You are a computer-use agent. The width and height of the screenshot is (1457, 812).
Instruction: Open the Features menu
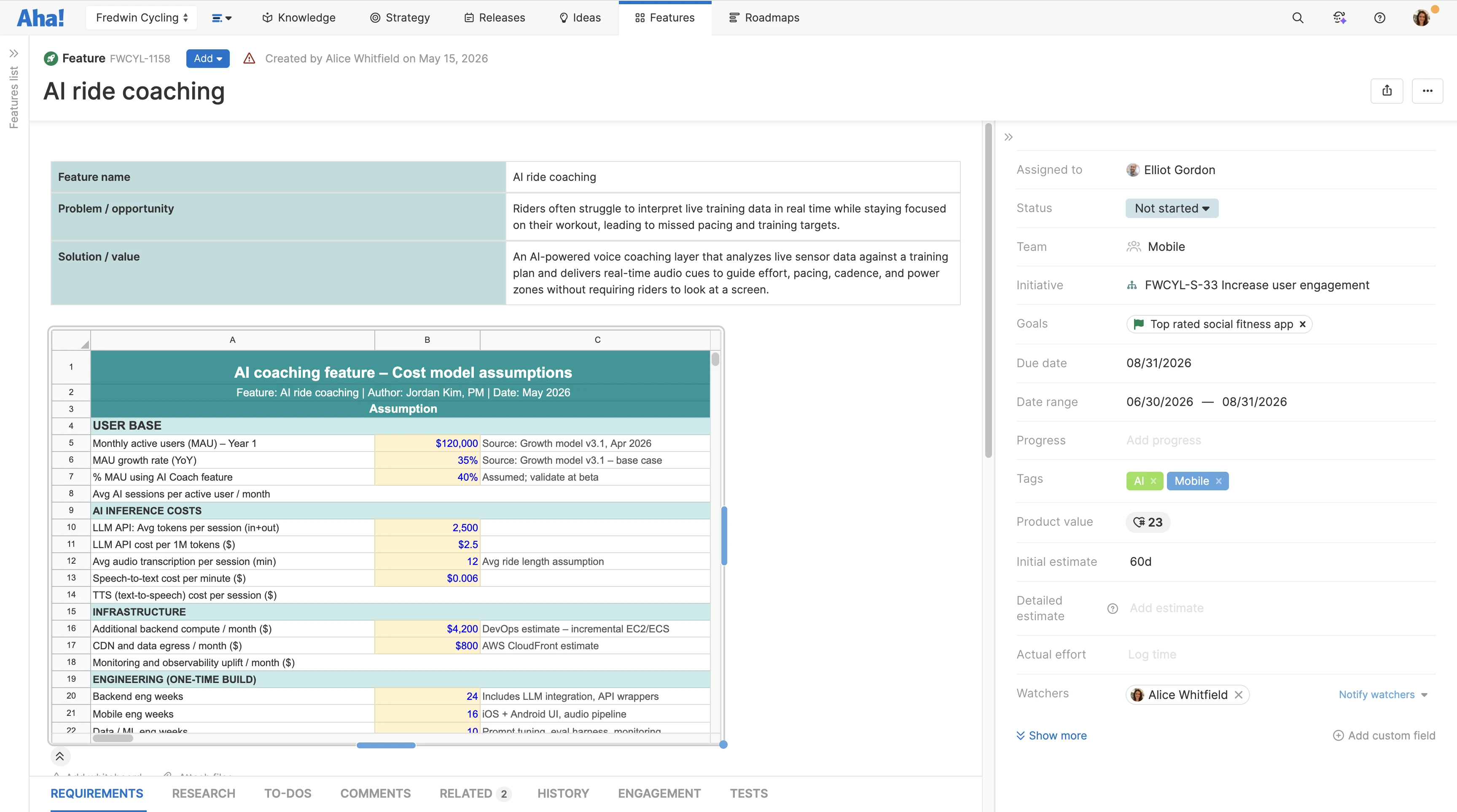pyautogui.click(x=664, y=18)
